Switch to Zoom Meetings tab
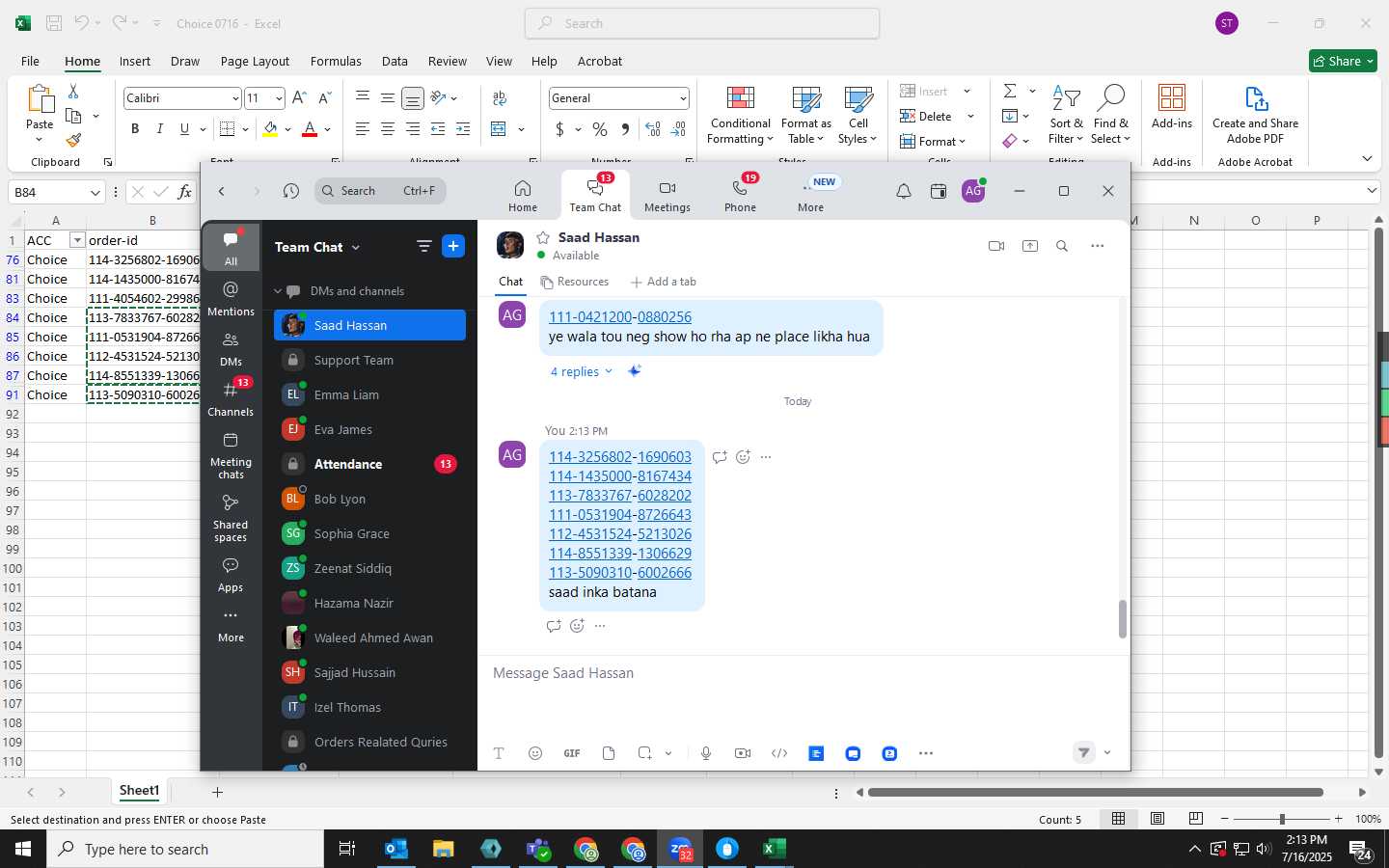This screenshot has width=1389, height=868. click(x=667, y=195)
